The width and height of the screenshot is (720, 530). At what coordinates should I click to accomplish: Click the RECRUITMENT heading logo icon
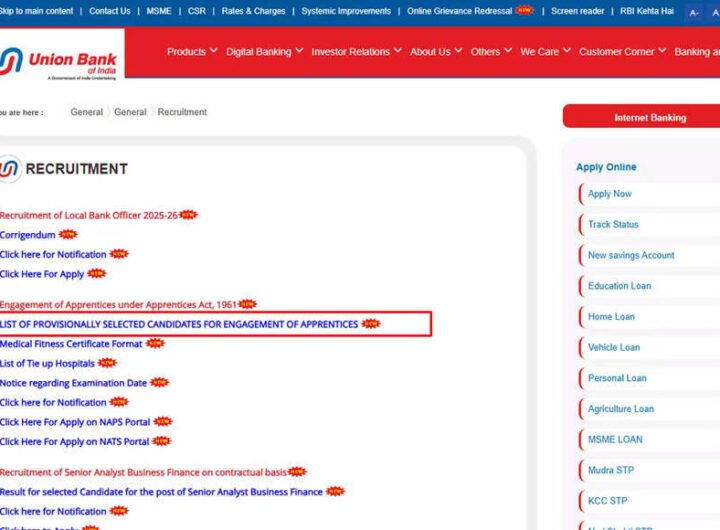pyautogui.click(x=9, y=169)
